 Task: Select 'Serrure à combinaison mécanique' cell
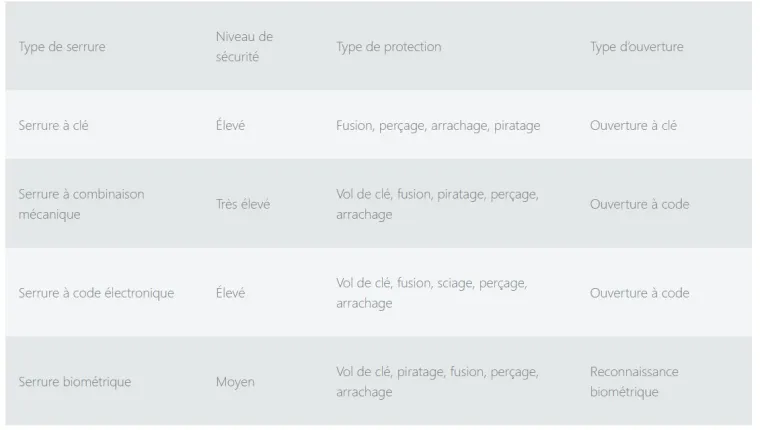pyautogui.click(x=81, y=204)
